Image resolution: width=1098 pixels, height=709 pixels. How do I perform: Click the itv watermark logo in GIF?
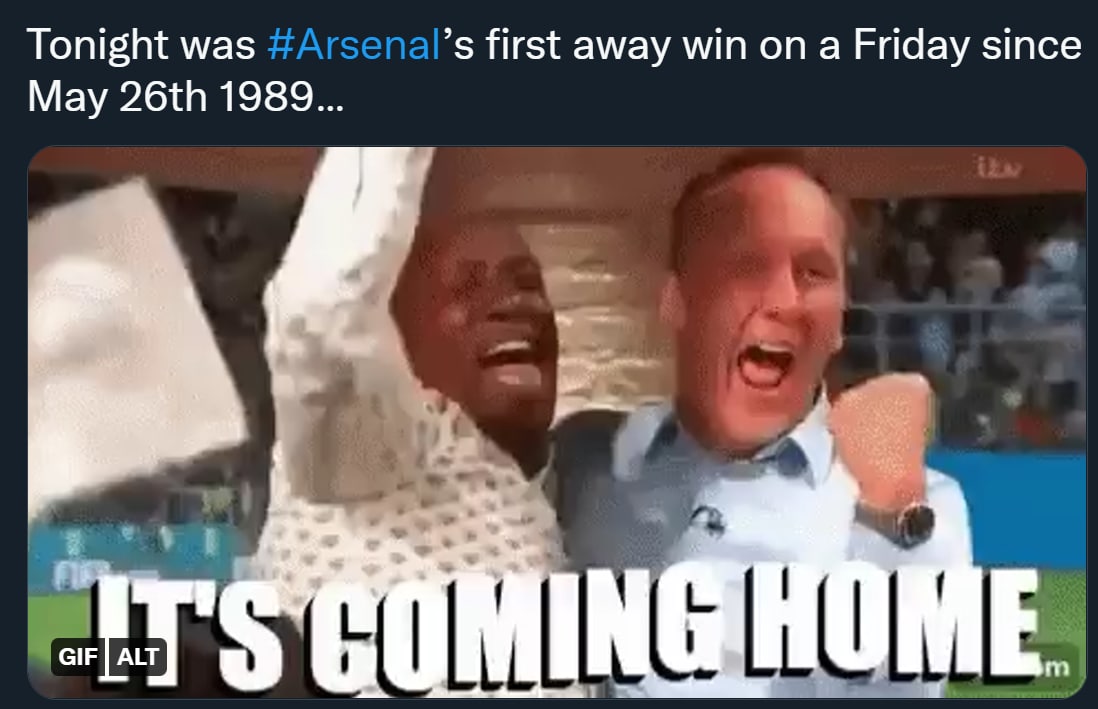click(998, 168)
